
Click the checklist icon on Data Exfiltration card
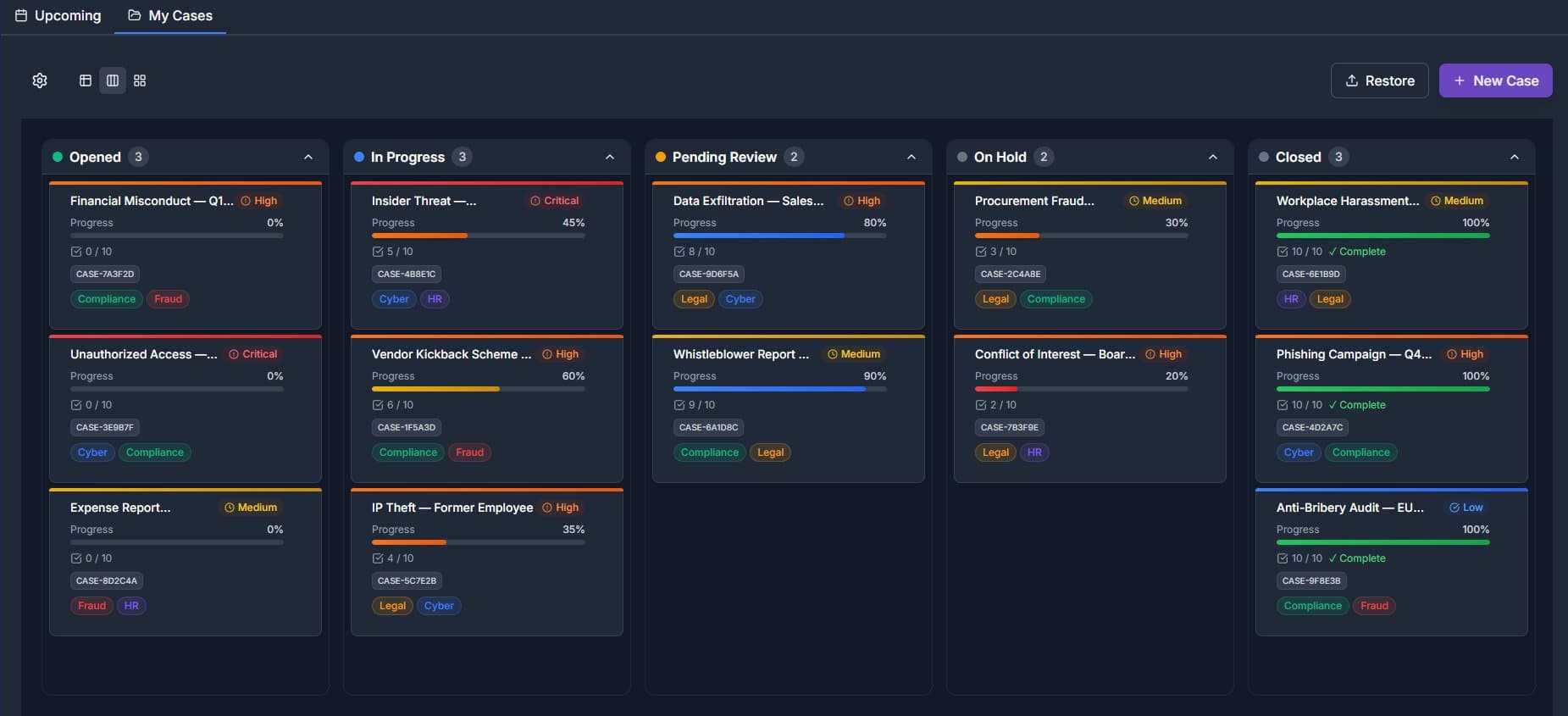click(679, 252)
